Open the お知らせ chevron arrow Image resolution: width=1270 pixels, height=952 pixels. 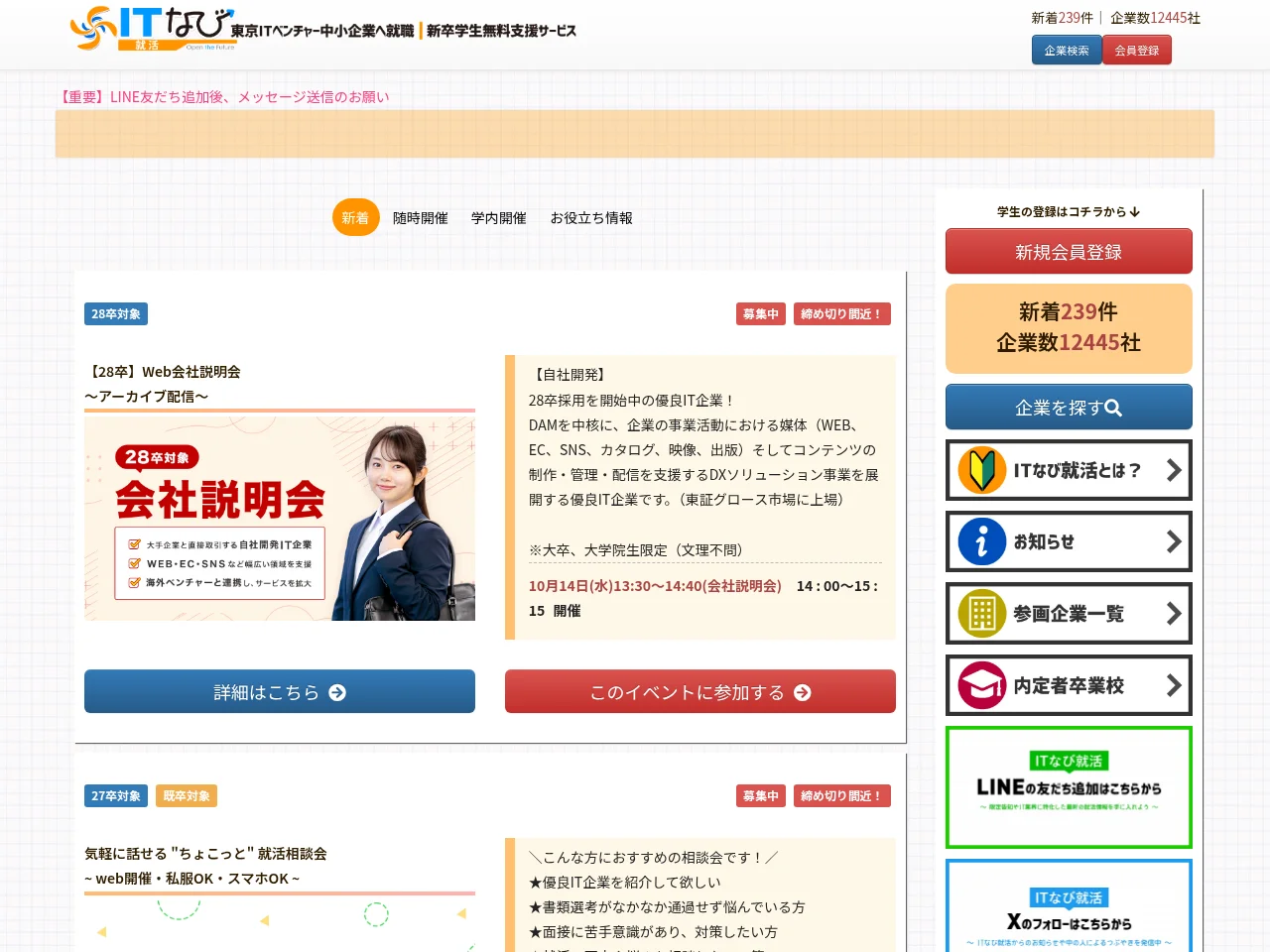1174,541
